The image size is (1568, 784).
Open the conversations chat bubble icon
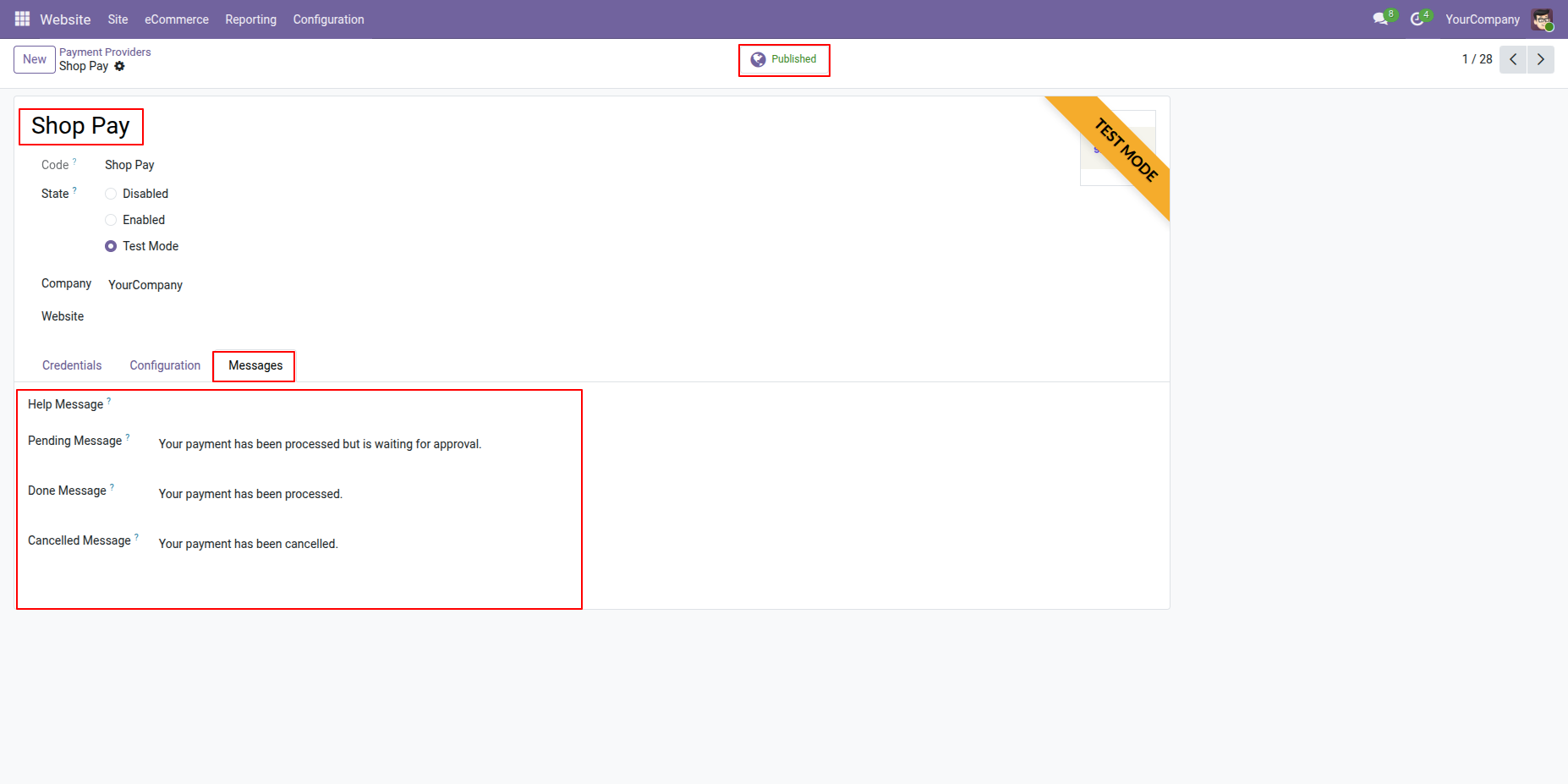tap(1380, 19)
